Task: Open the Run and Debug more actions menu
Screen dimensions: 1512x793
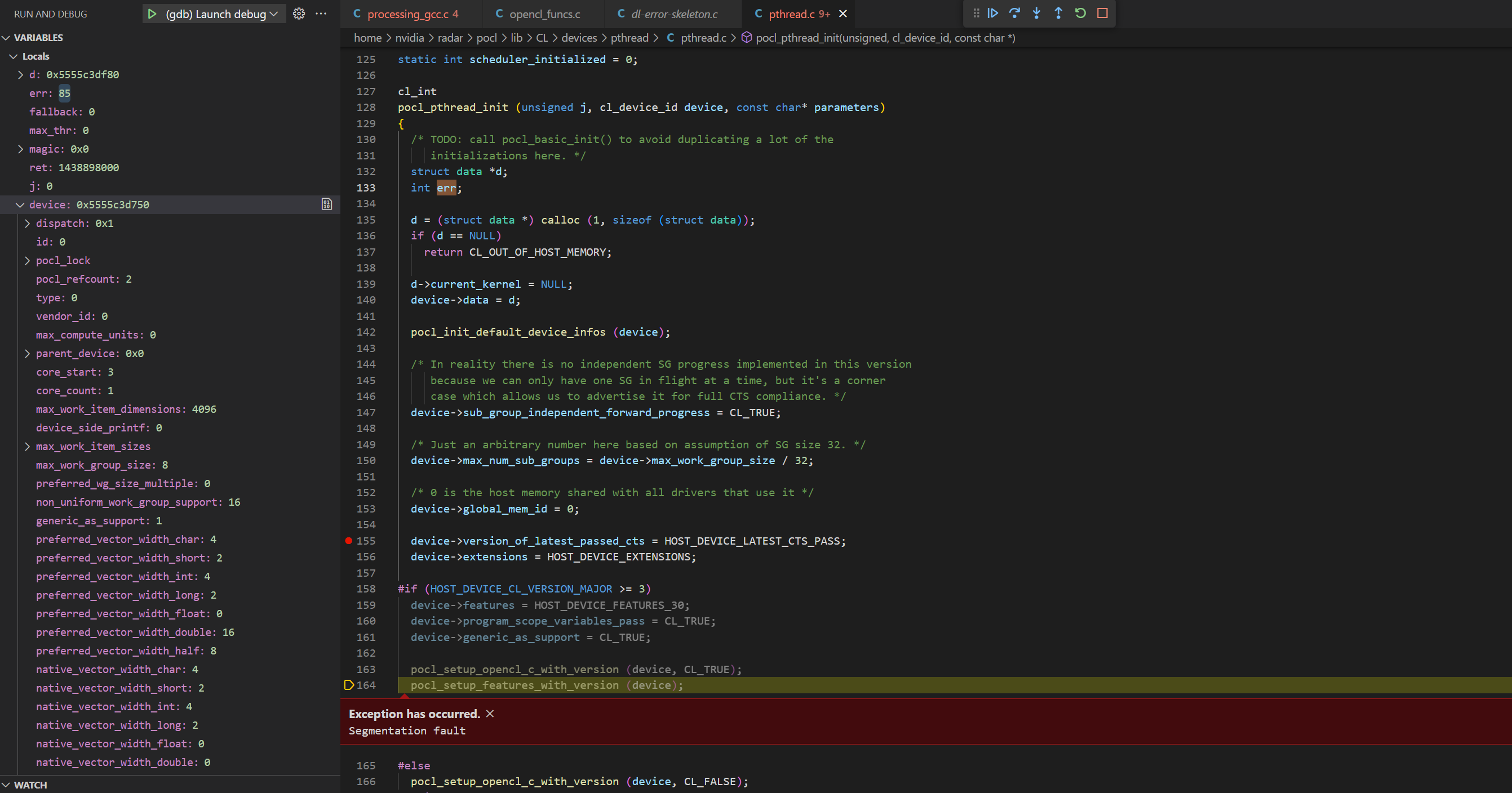Action: pos(321,14)
